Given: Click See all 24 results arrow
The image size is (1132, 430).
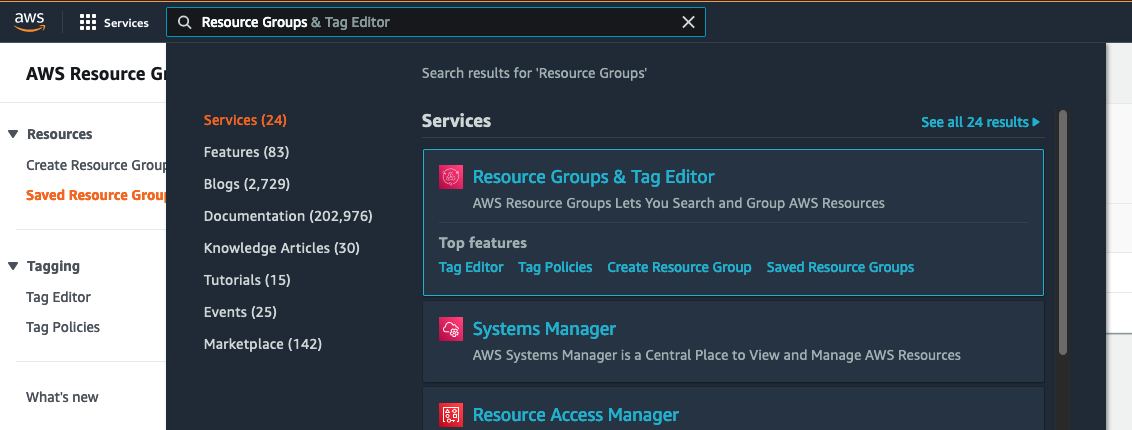Looking at the screenshot, I should 1036,122.
